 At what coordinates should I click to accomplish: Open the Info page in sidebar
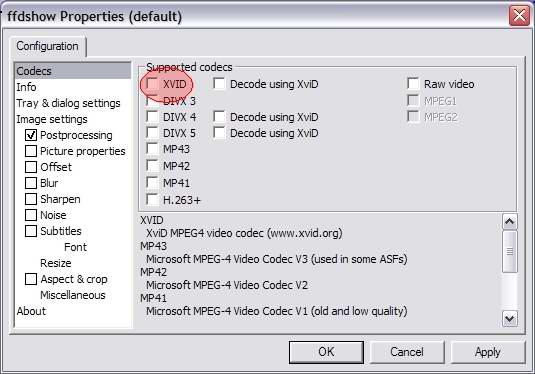(x=26, y=87)
